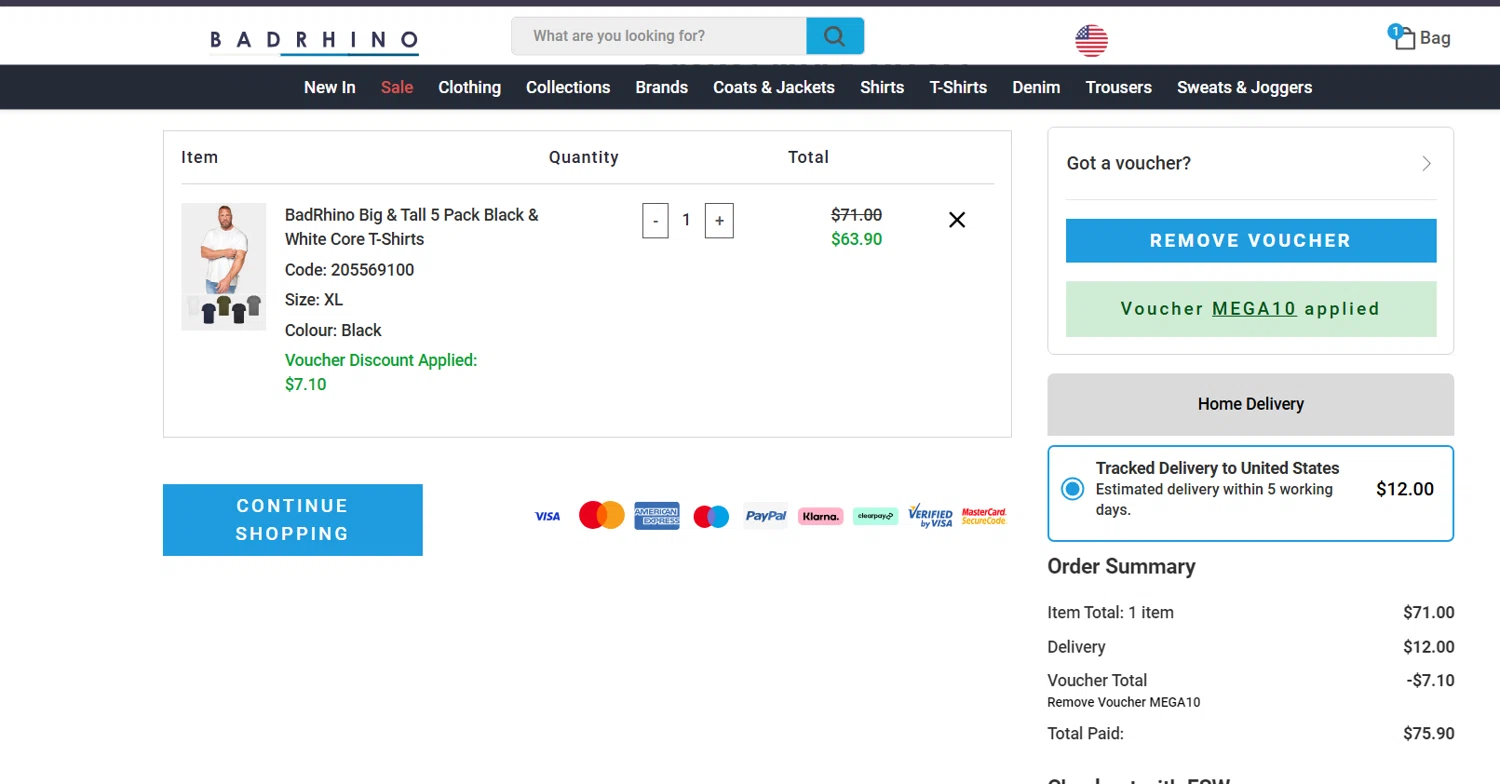Viewport: 1500px width, 784px height.
Task: Click Remove Voucher MEGA10 in order summary
Action: pyautogui.click(x=1124, y=702)
